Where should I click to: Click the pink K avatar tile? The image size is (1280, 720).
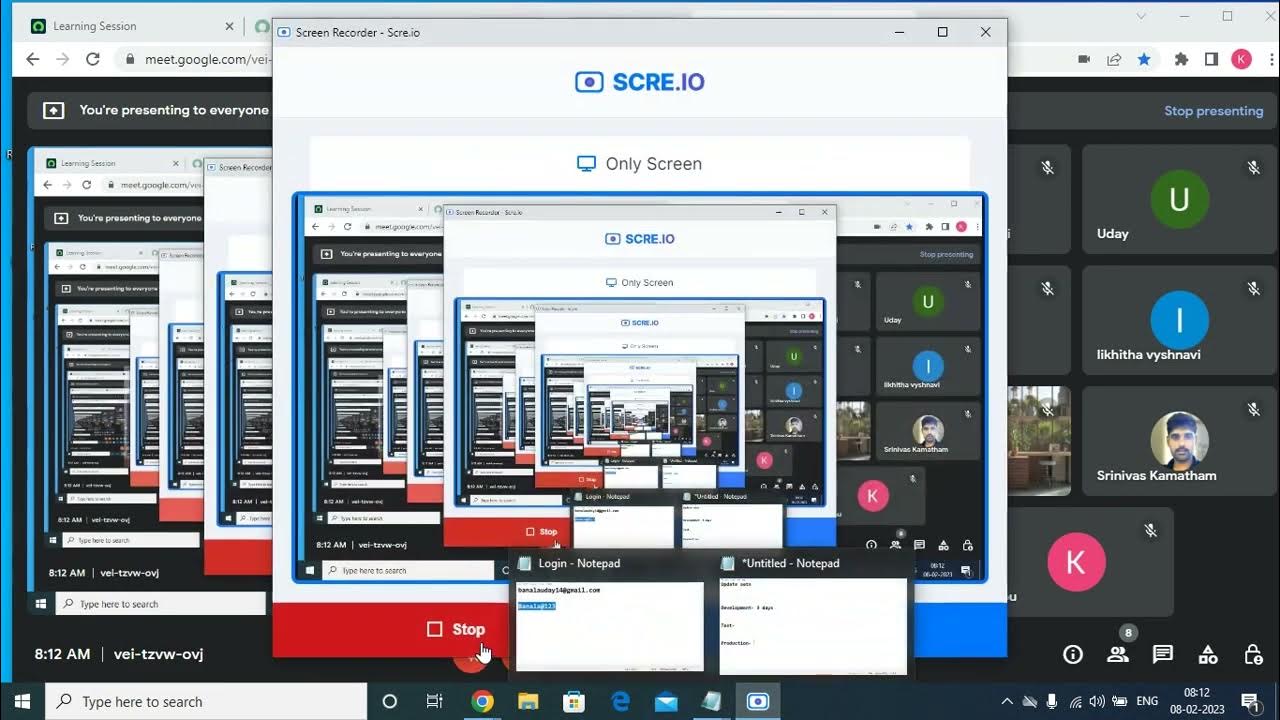pos(1076,562)
